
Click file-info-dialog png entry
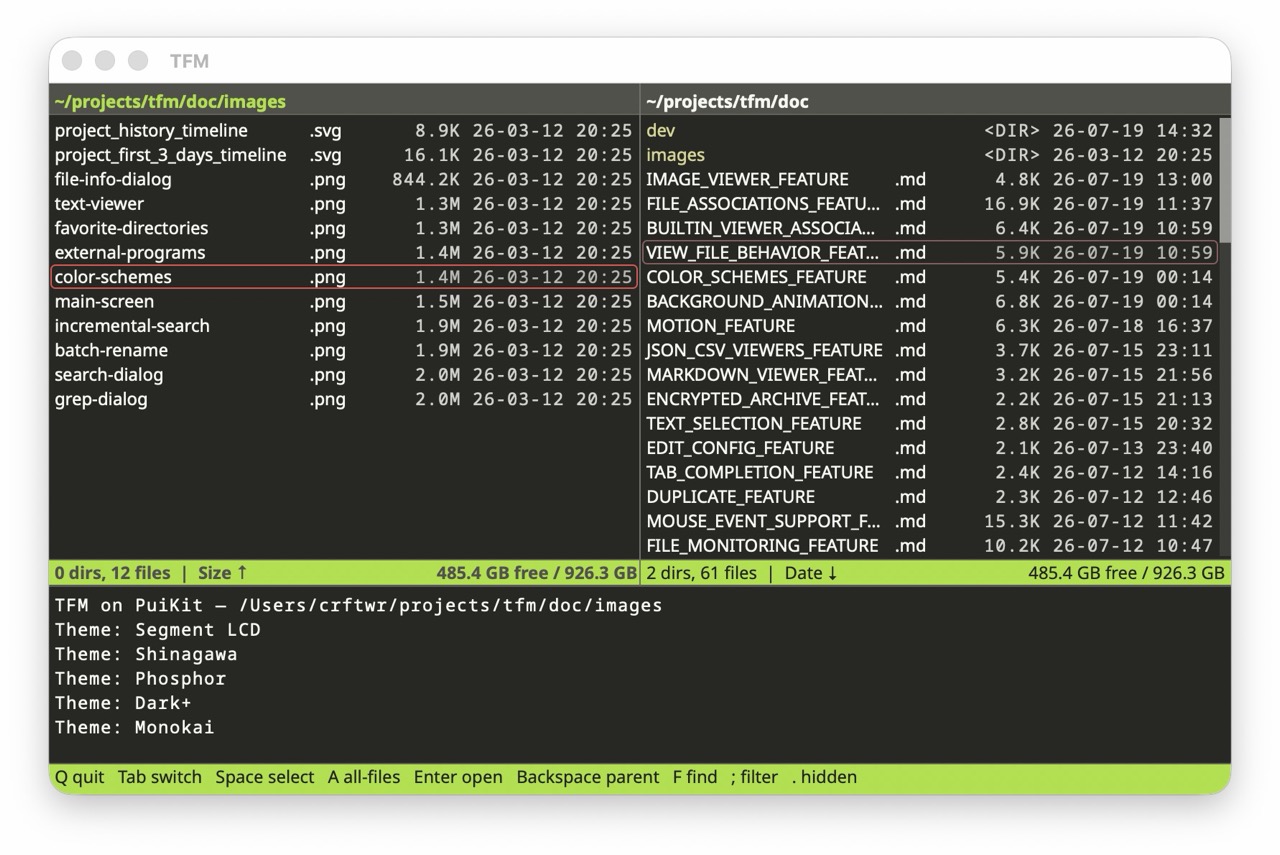[344, 180]
